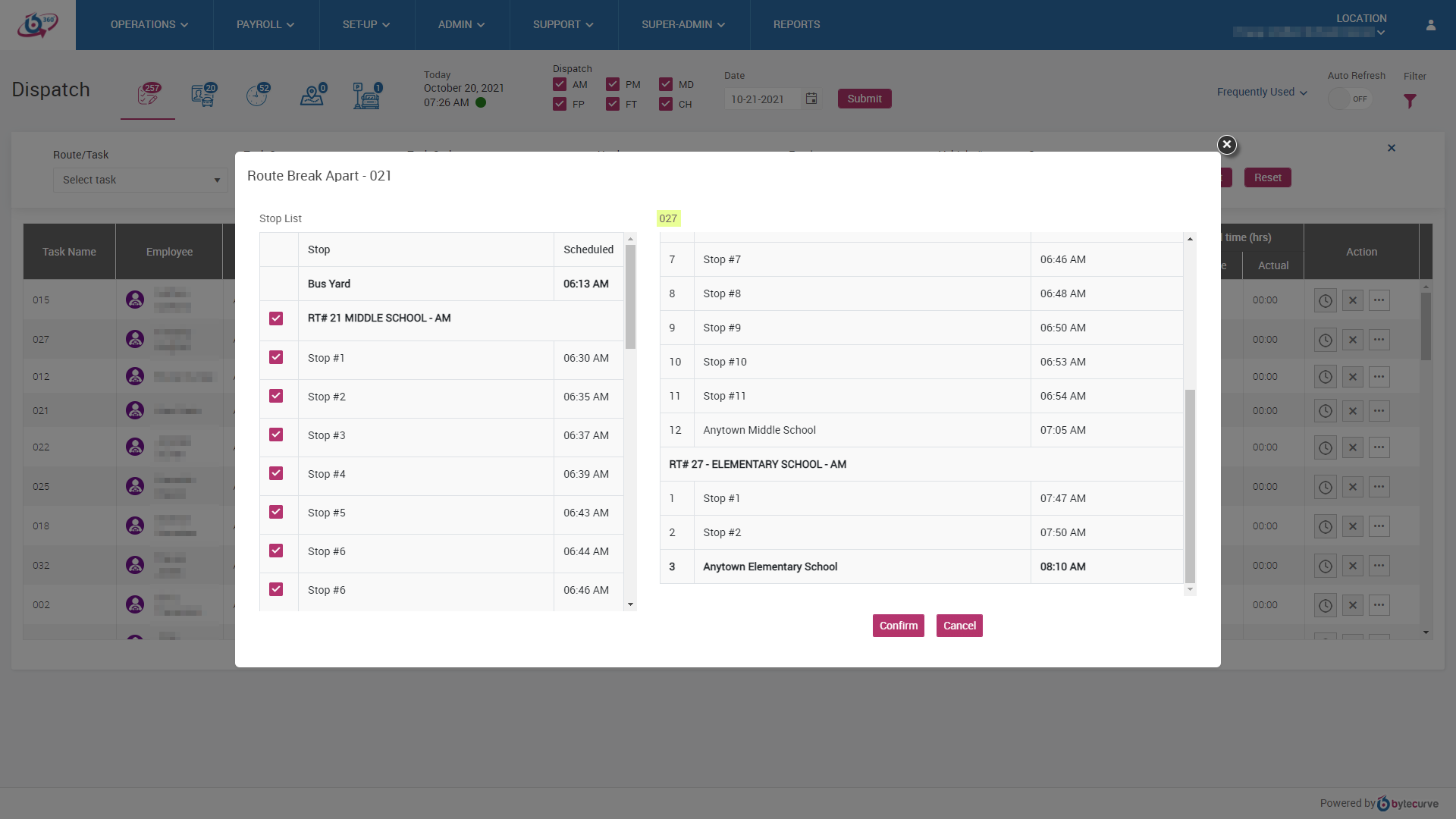
Task: Open the three-dots menu for task 027
Action: [1379, 340]
